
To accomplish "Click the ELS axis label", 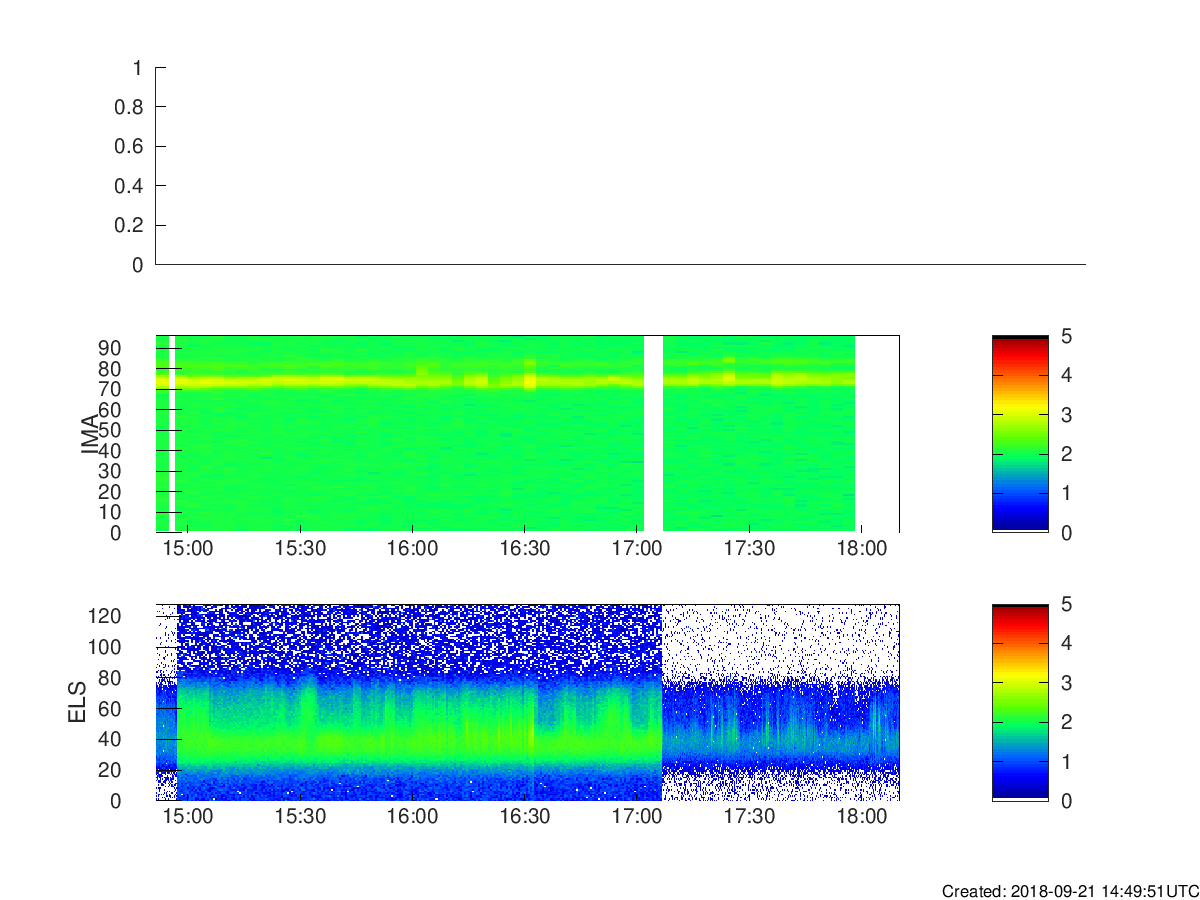I will point(79,702).
